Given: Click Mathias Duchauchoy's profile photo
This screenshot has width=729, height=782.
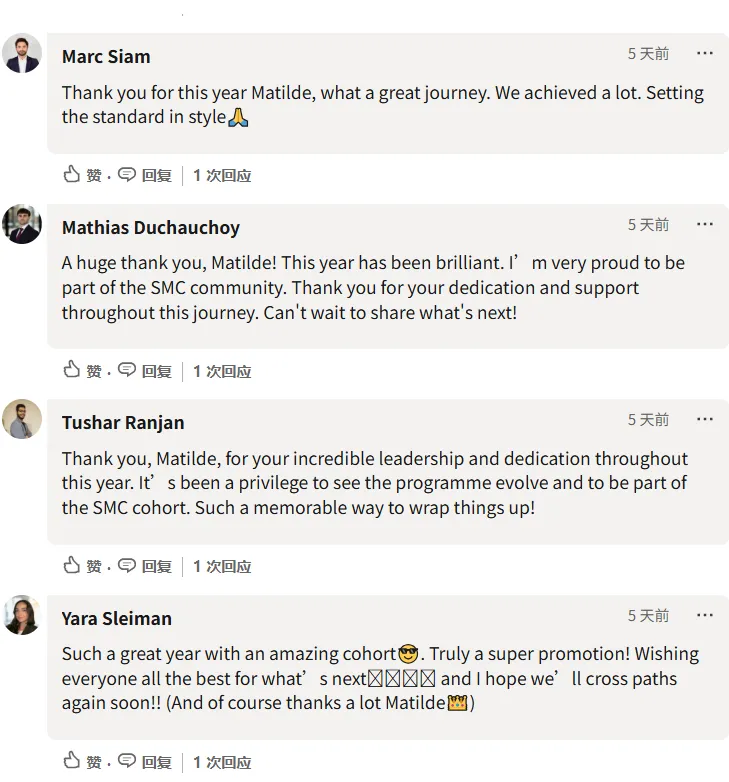Looking at the screenshot, I should click(x=22, y=225).
